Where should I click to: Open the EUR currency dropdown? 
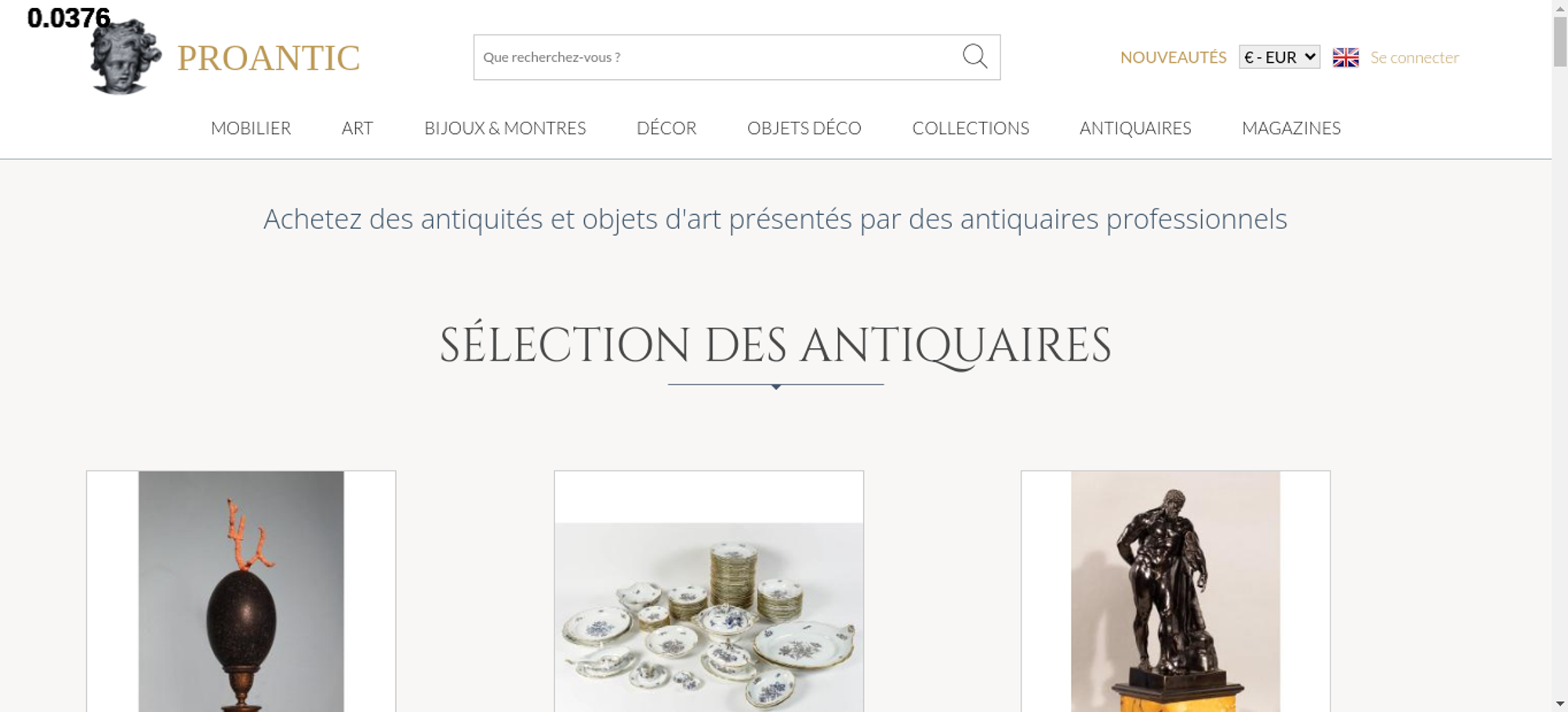pos(1279,57)
